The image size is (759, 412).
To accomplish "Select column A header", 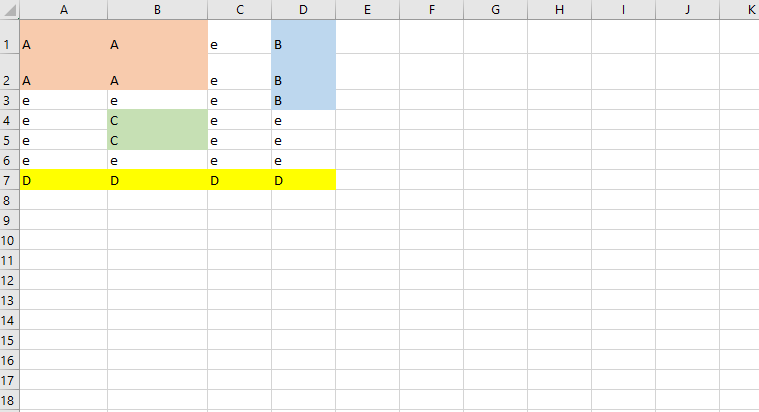I will tap(63, 10).
